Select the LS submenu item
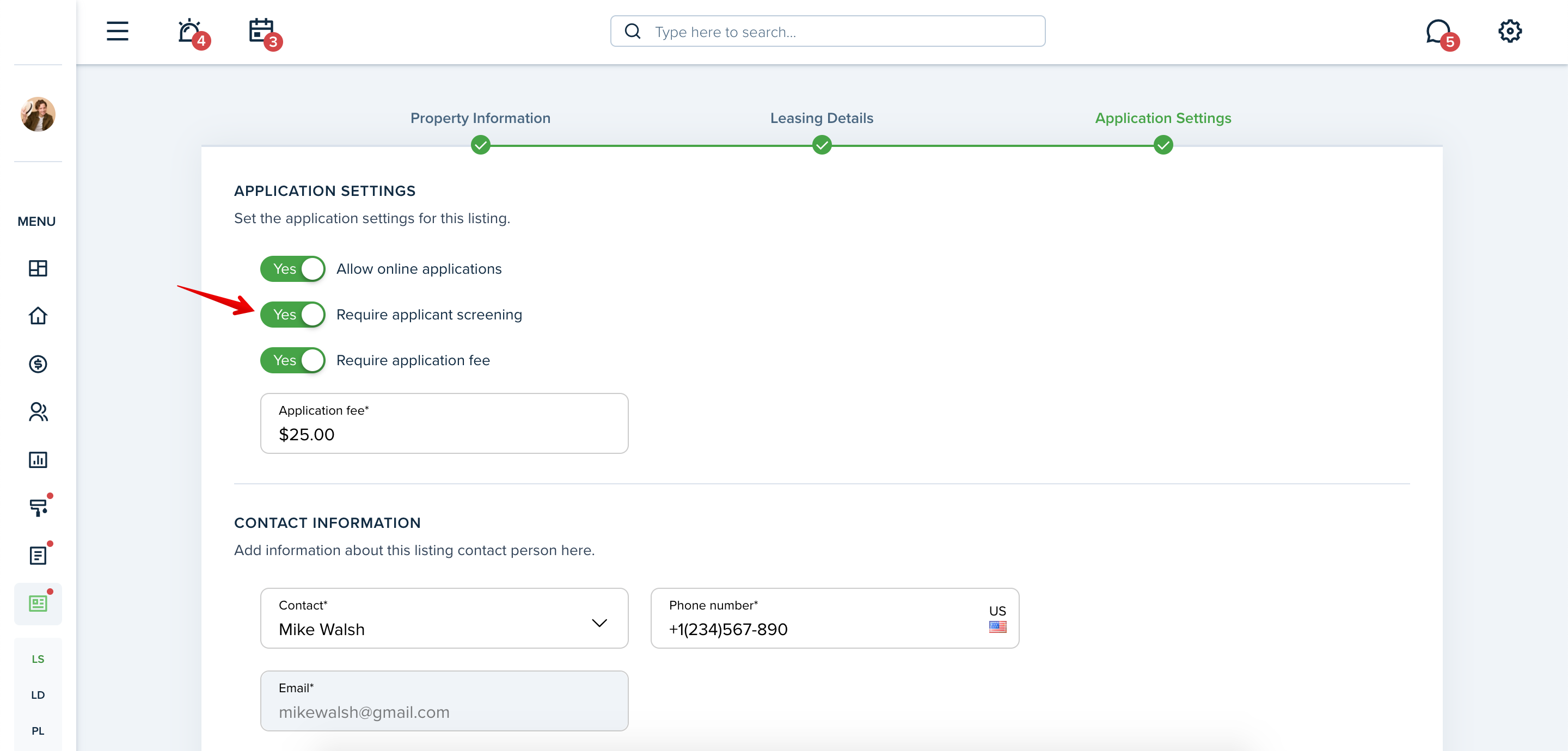Screen dimensions: 1568x751 [x=38, y=659]
